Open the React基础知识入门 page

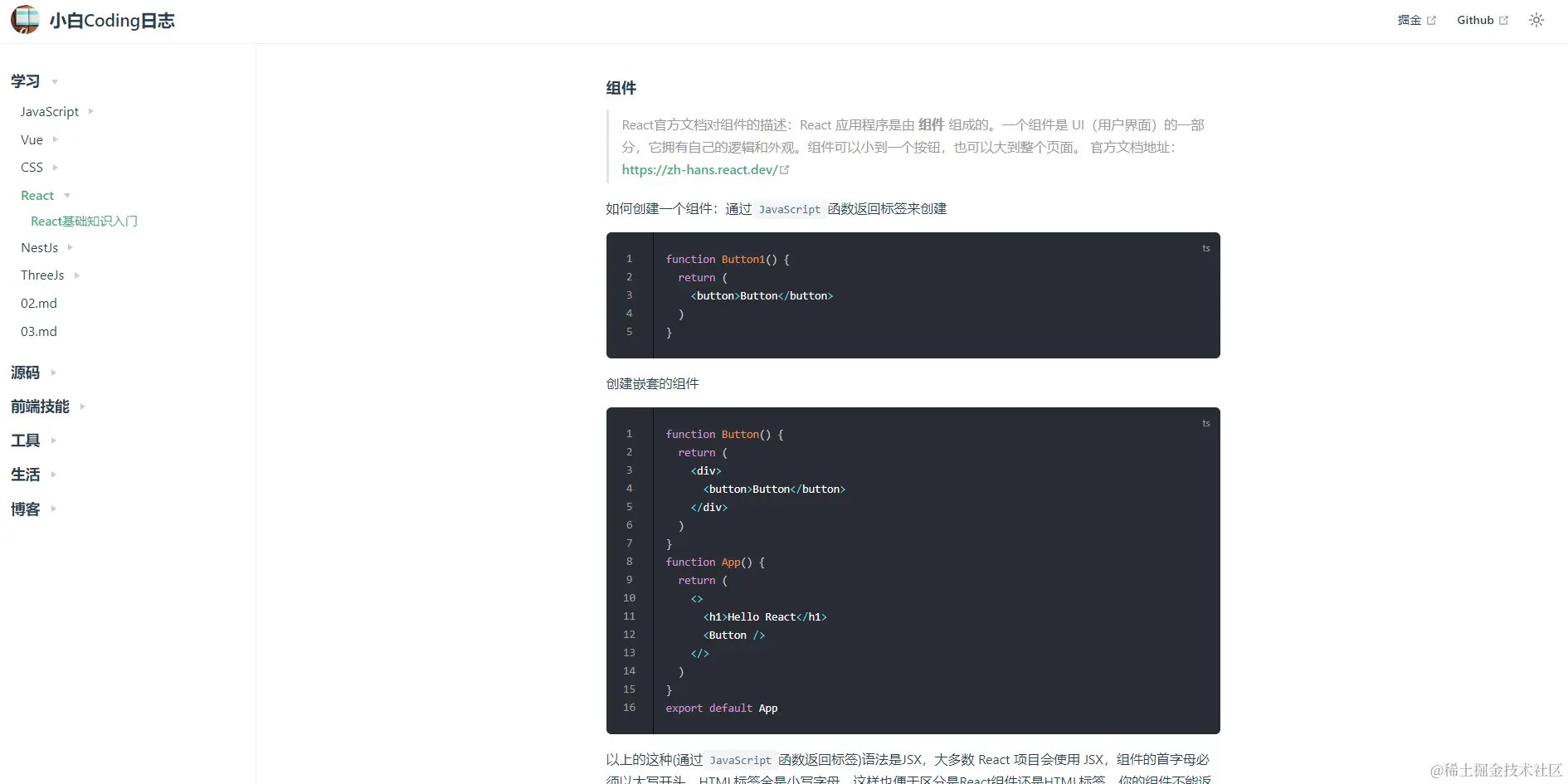[x=84, y=221]
